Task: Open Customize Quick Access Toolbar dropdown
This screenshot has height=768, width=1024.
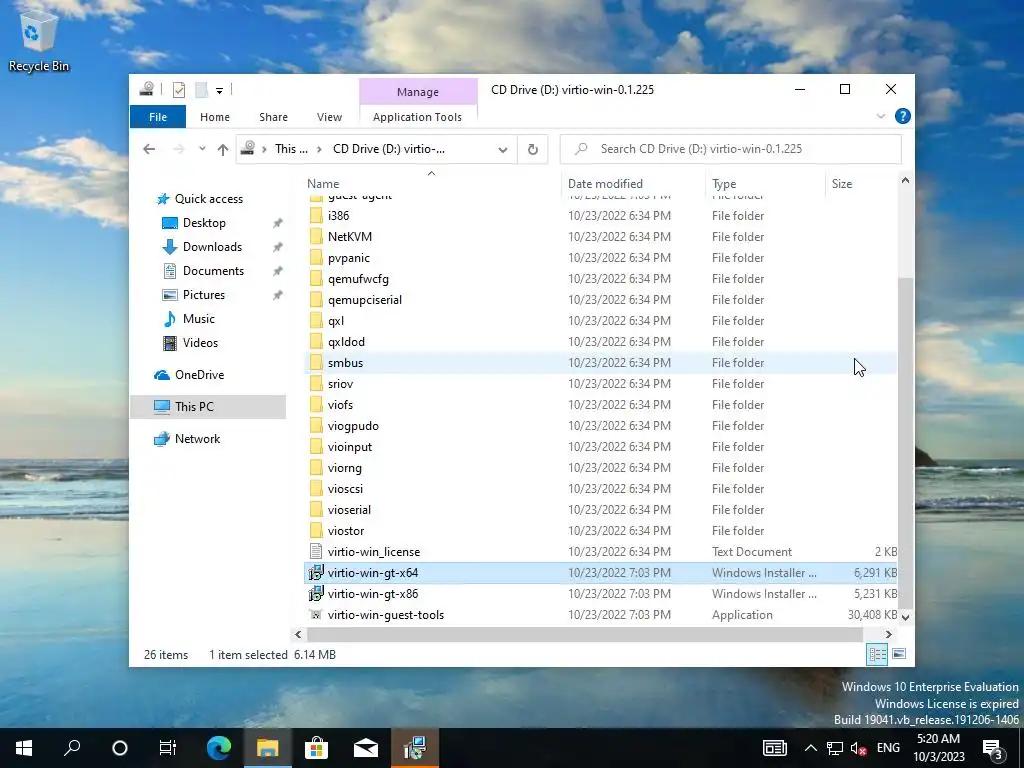Action: click(x=219, y=91)
